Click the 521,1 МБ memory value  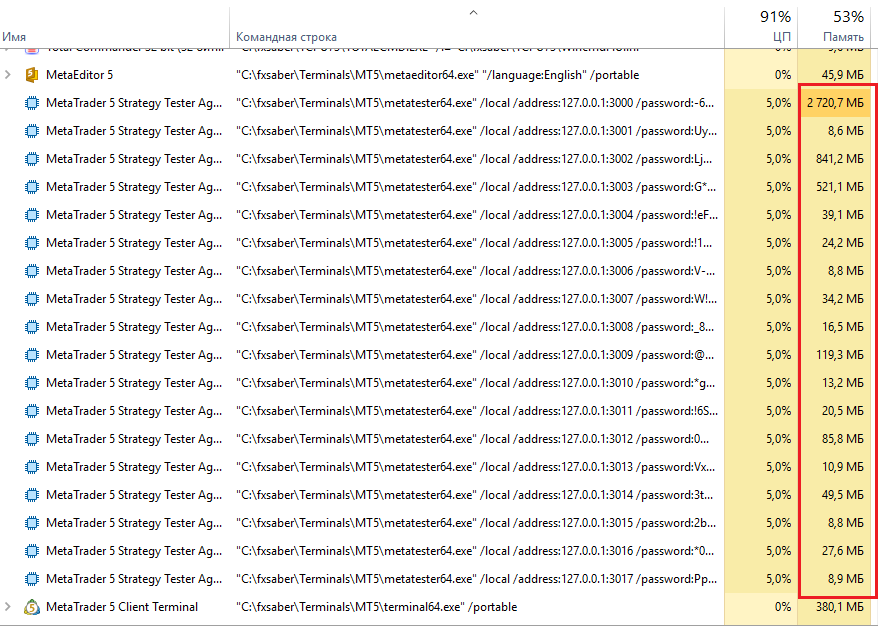point(840,187)
